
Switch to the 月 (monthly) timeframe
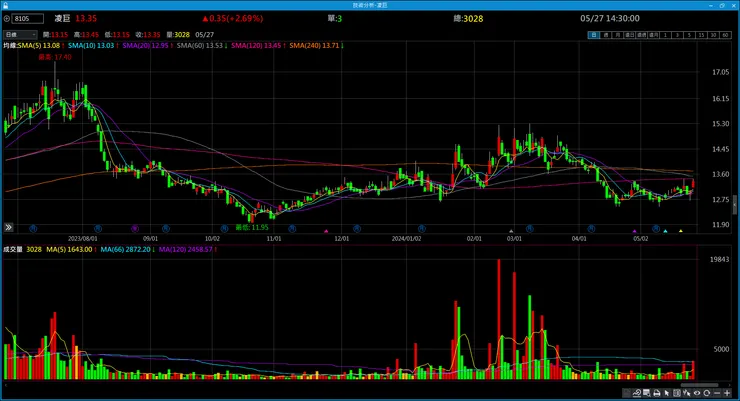[618, 35]
